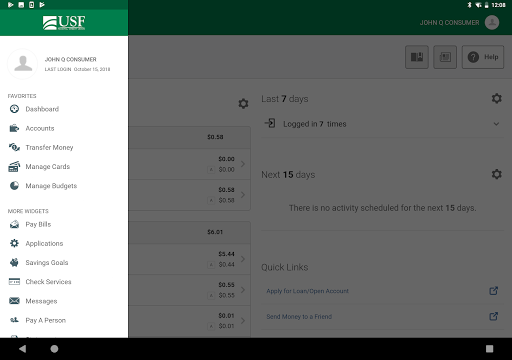Tap the Android back button
512x360 pixels.
point(23,349)
